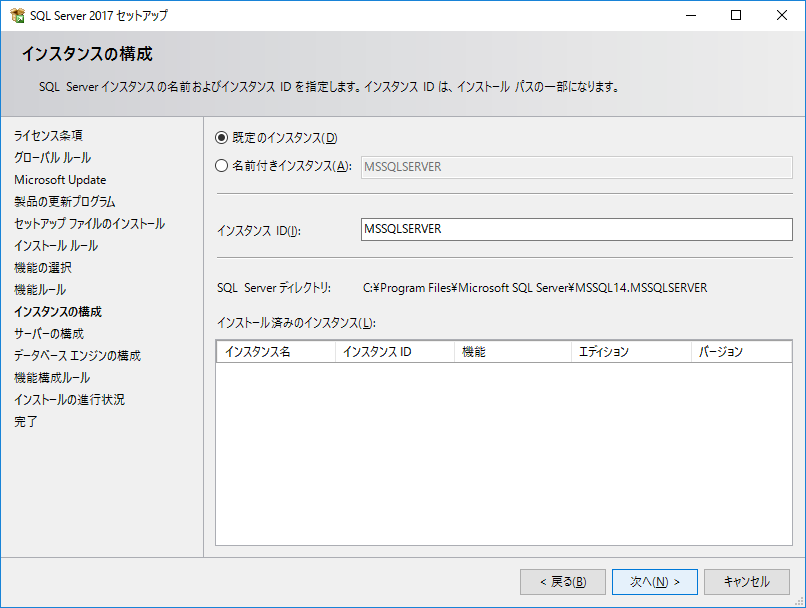Screen dimensions: 806x608
Task: Click the bold インスタンスの構成 step
Action: [58, 312]
